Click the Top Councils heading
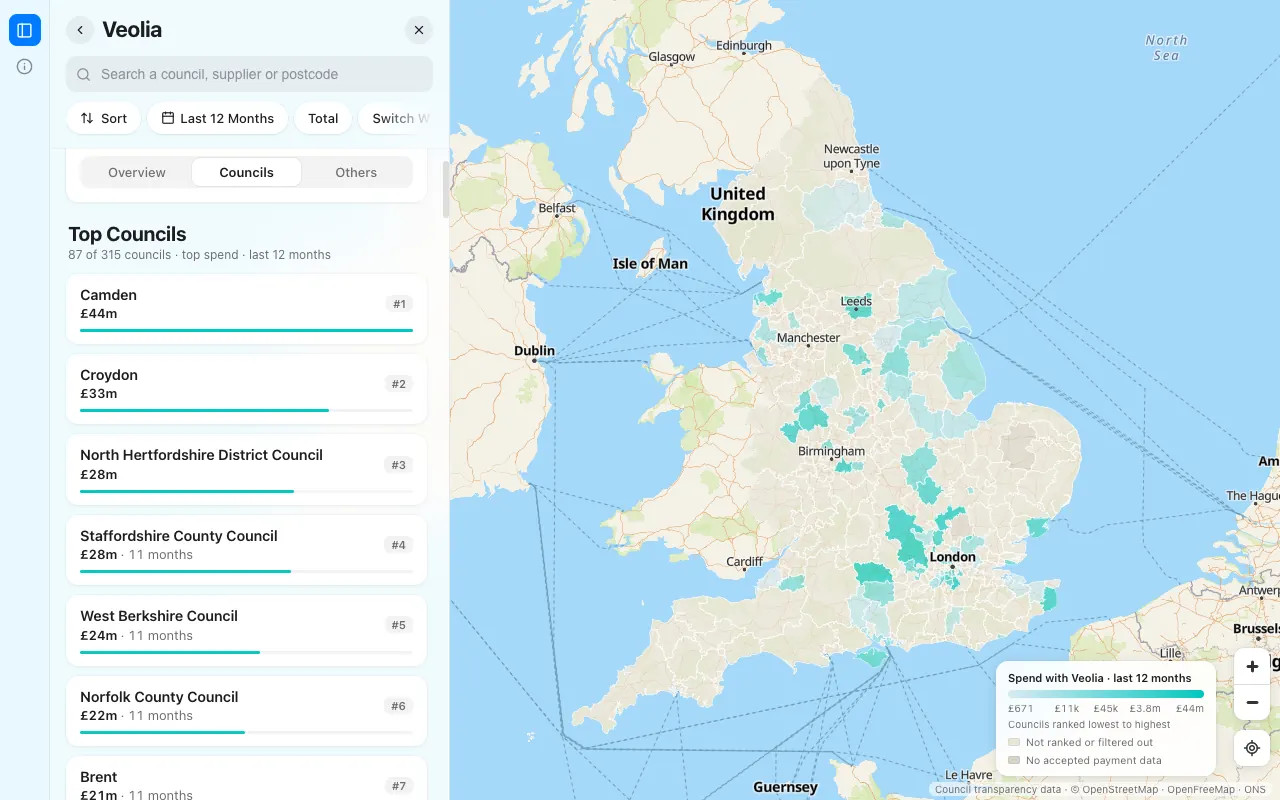Image resolution: width=1280 pixels, height=800 pixels. point(127,234)
